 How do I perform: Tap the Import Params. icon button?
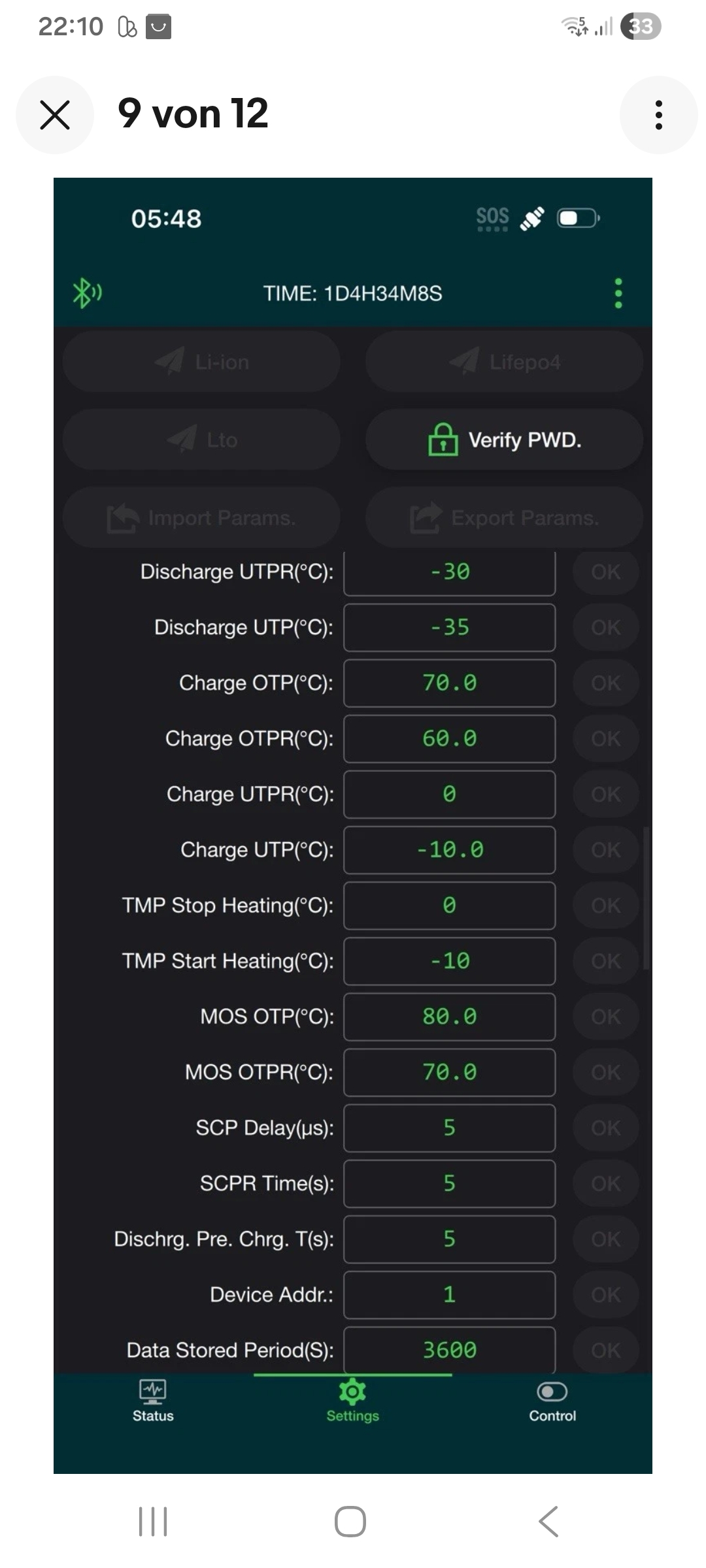201,517
